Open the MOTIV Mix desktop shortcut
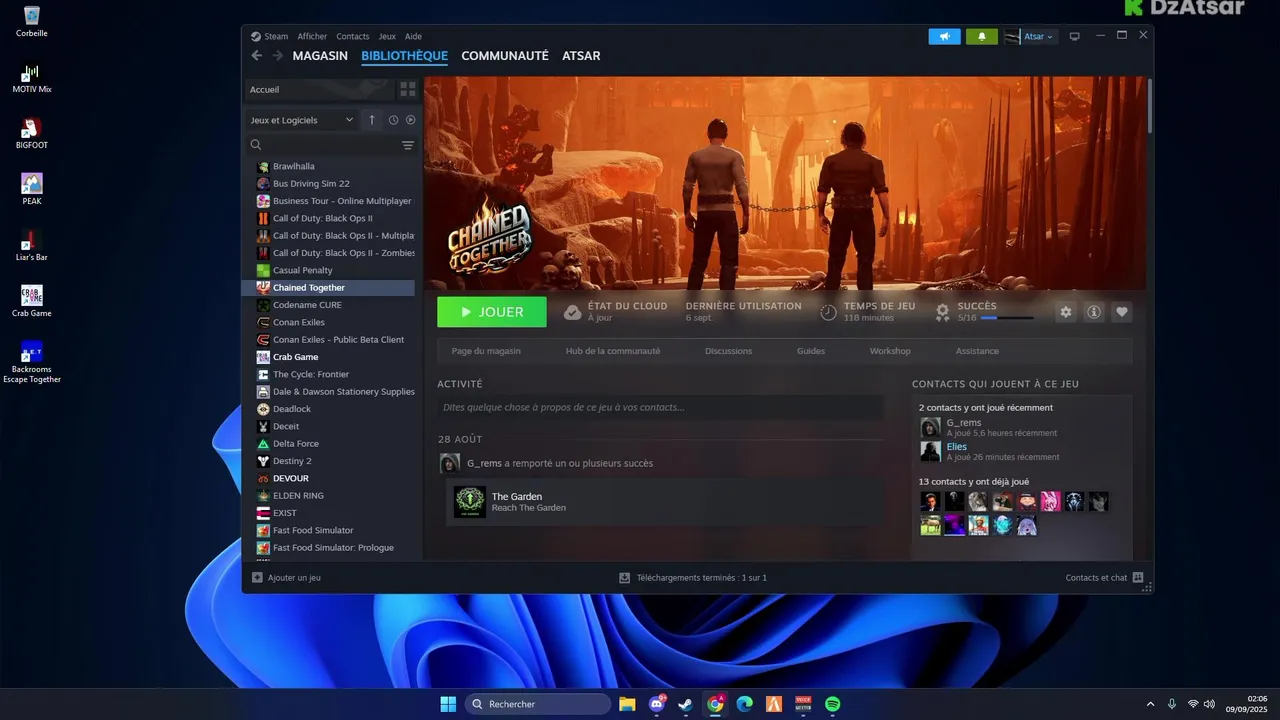 coord(32,79)
